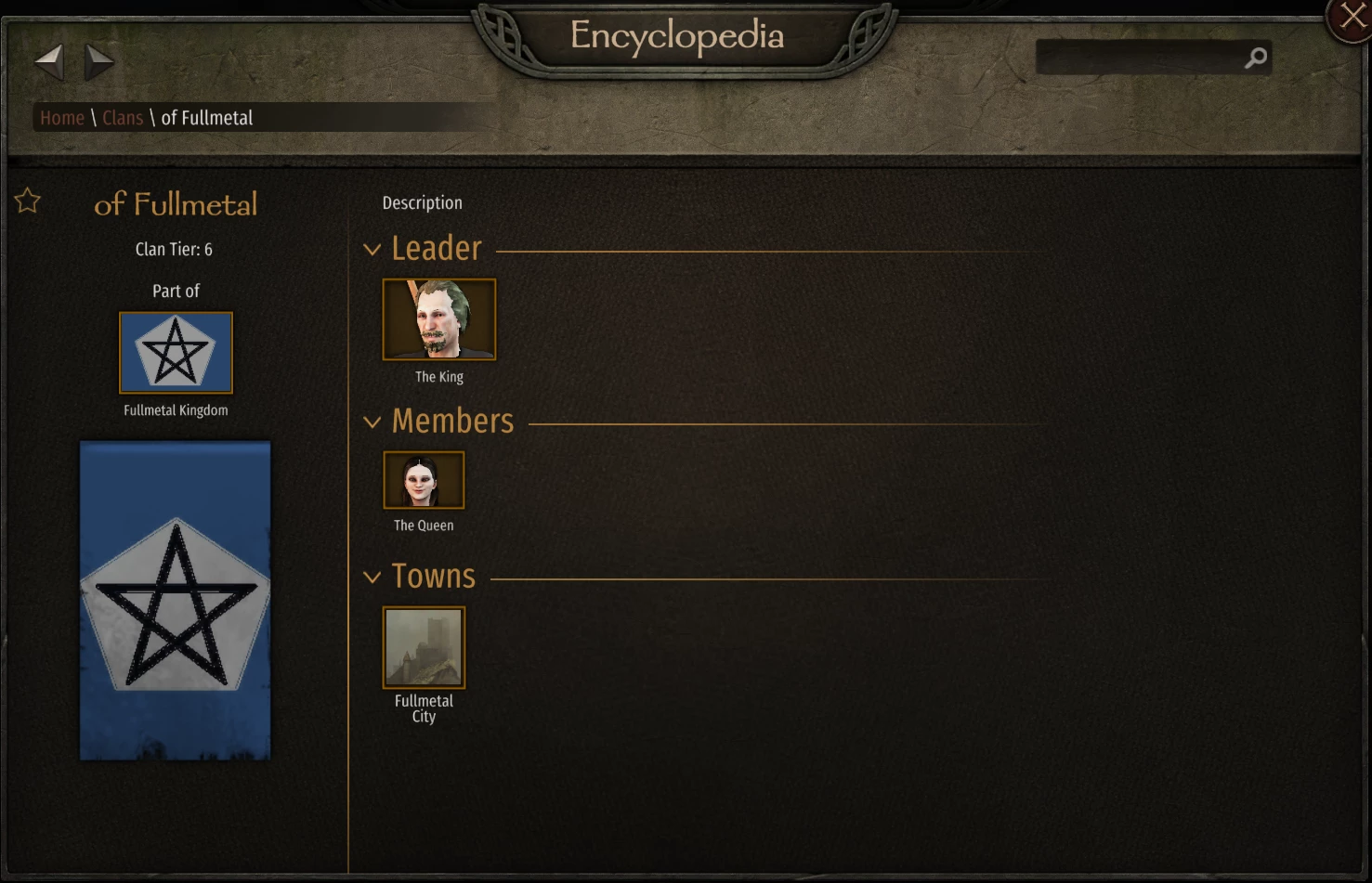Collapse the Towns section
Viewport: 1372px width, 883px height.
(372, 578)
